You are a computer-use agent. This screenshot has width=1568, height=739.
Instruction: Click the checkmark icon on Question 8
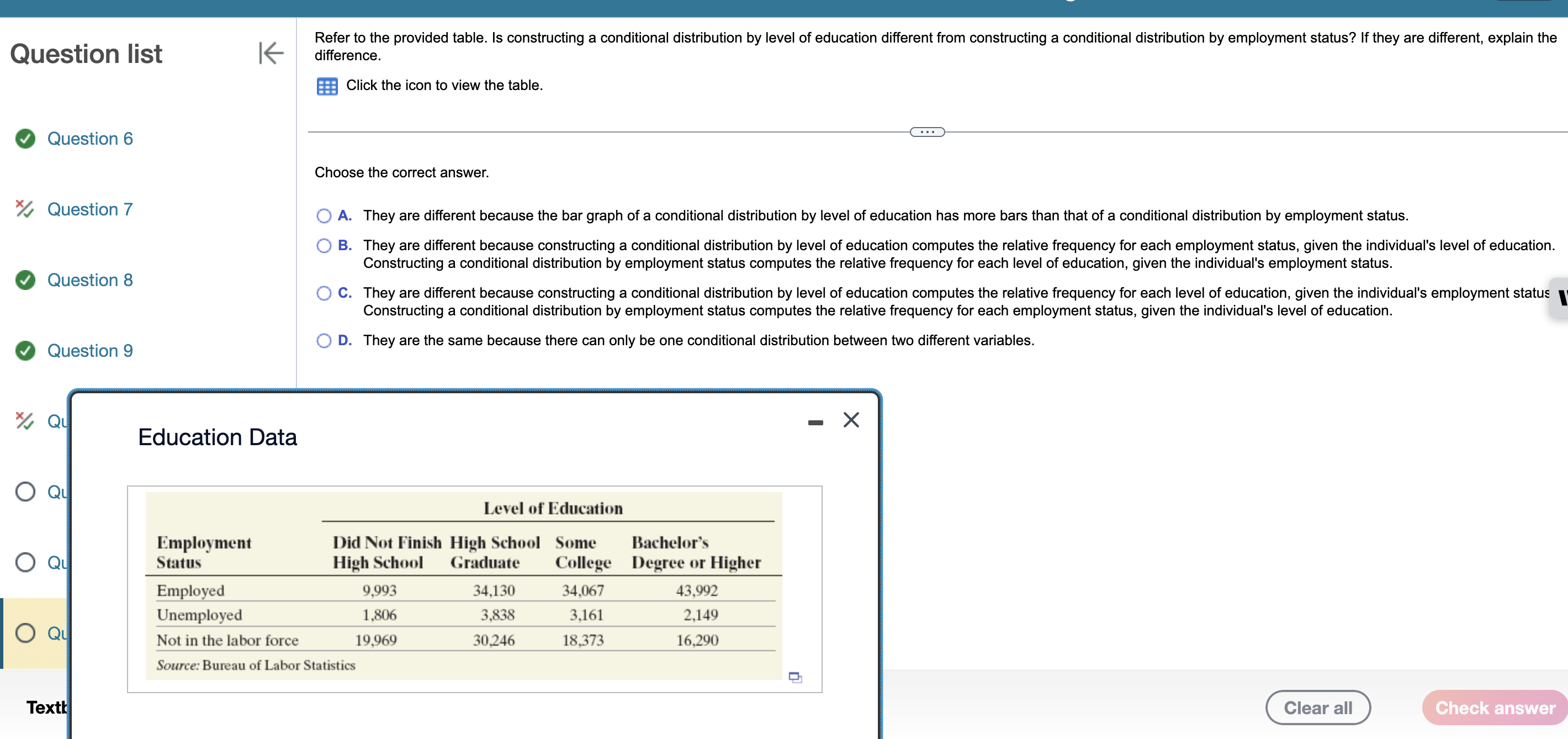[26, 279]
